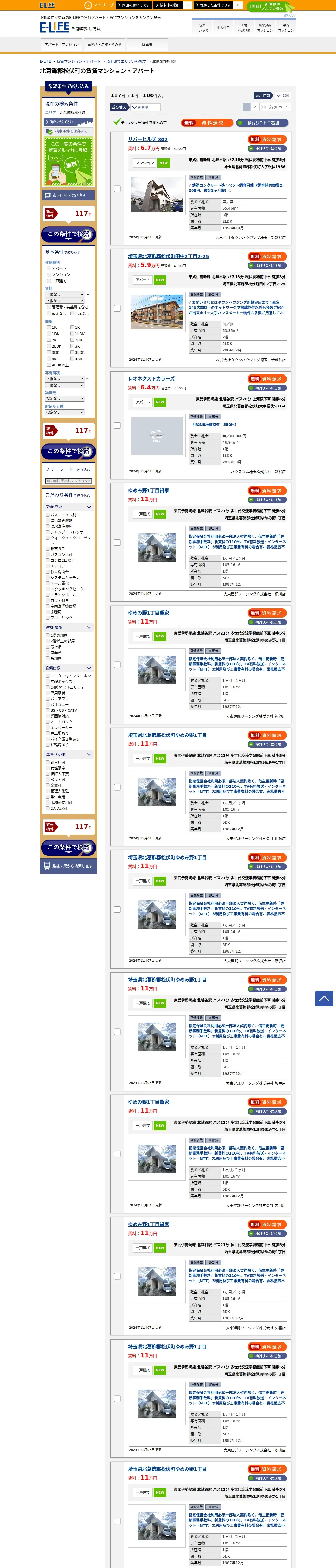Screen dimensions: 336x1568
Task: Open the レオネクストカラーズ listing link
Action: [151, 379]
